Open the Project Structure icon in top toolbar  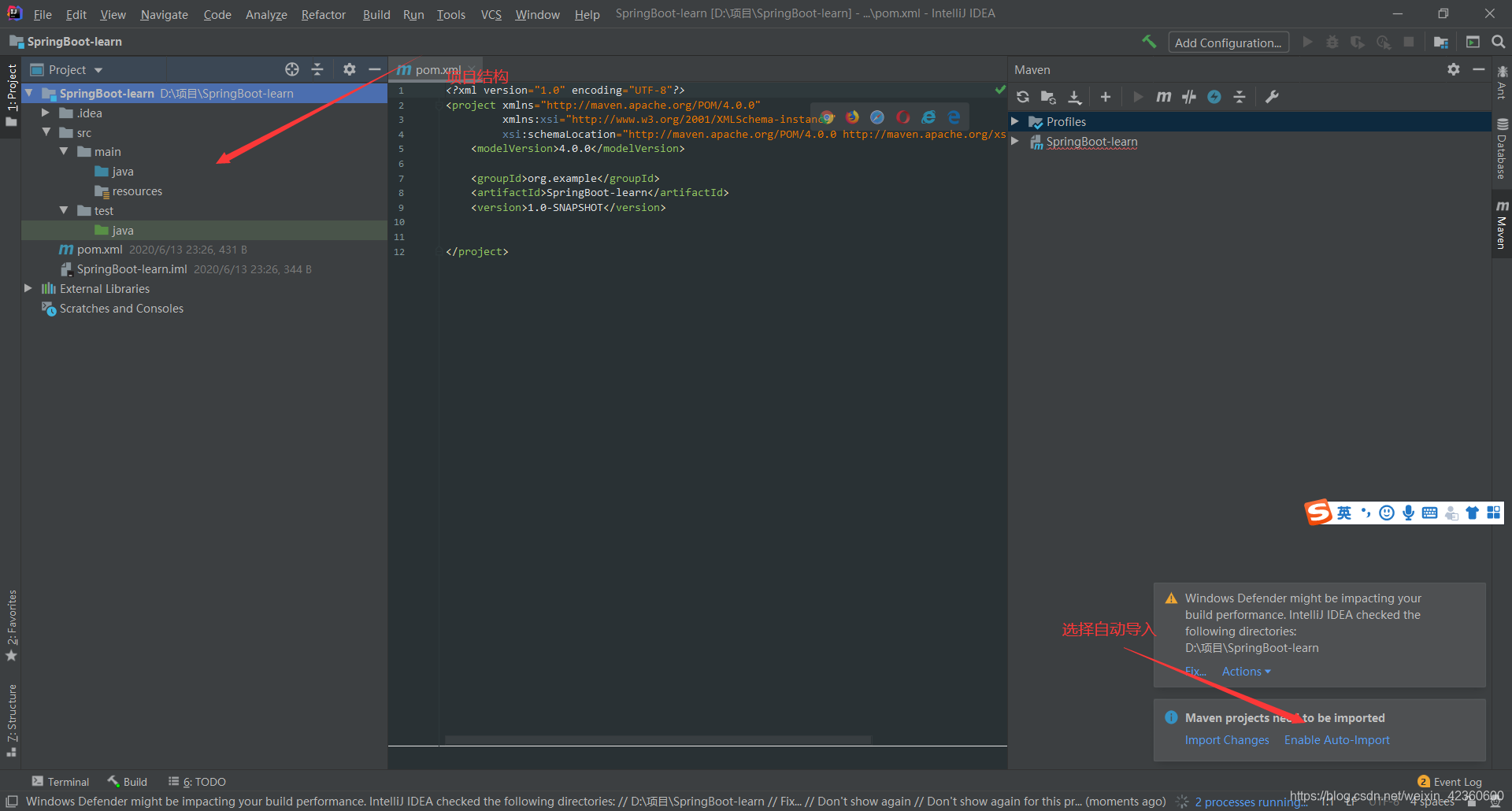(x=1441, y=43)
